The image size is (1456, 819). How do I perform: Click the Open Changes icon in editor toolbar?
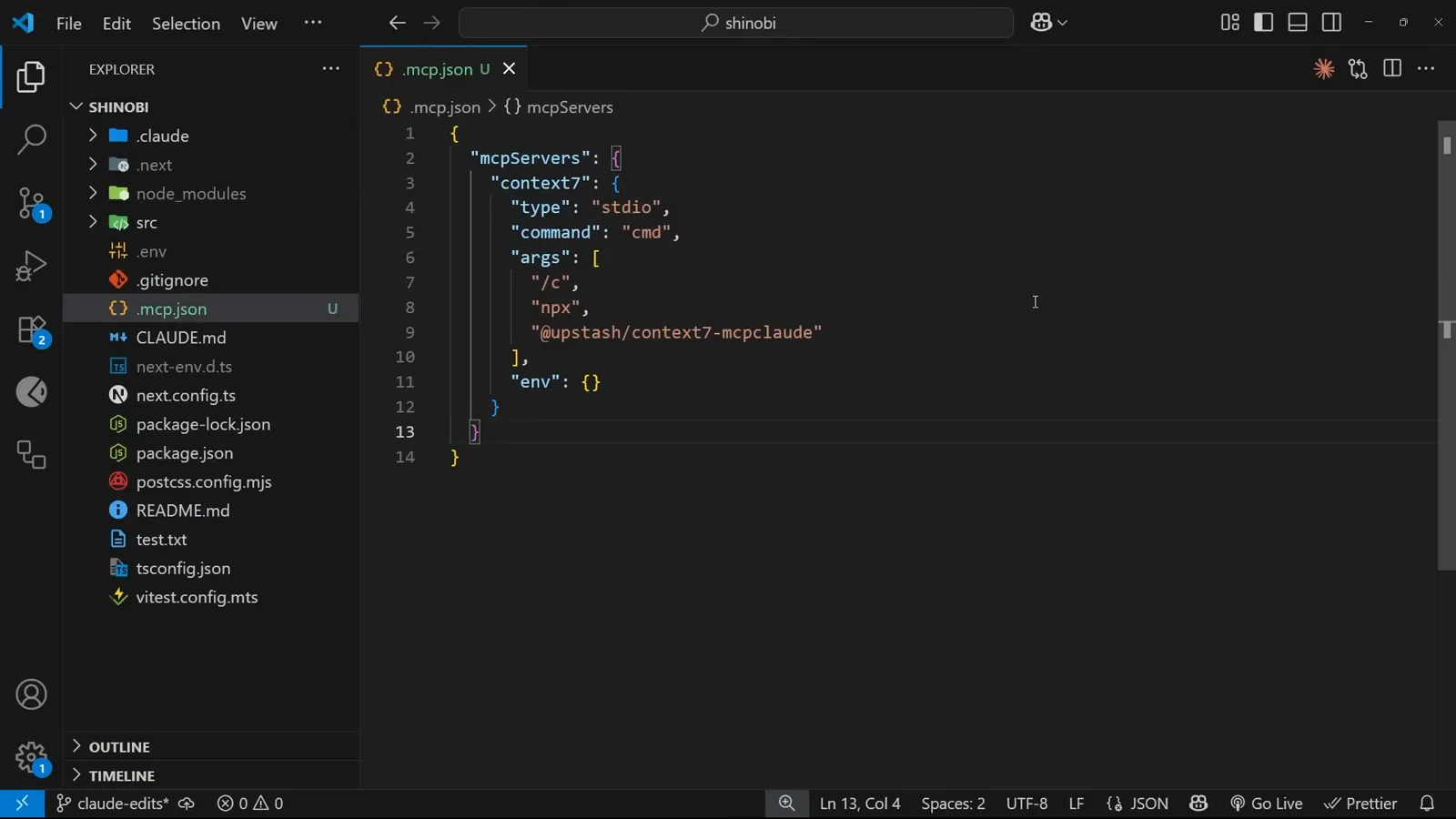click(x=1358, y=69)
